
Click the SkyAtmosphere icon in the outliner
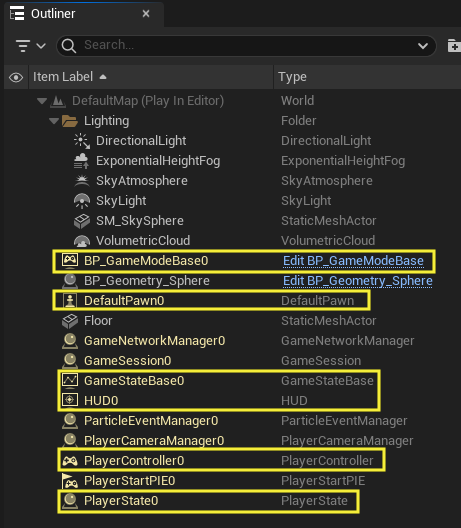[x=81, y=181]
